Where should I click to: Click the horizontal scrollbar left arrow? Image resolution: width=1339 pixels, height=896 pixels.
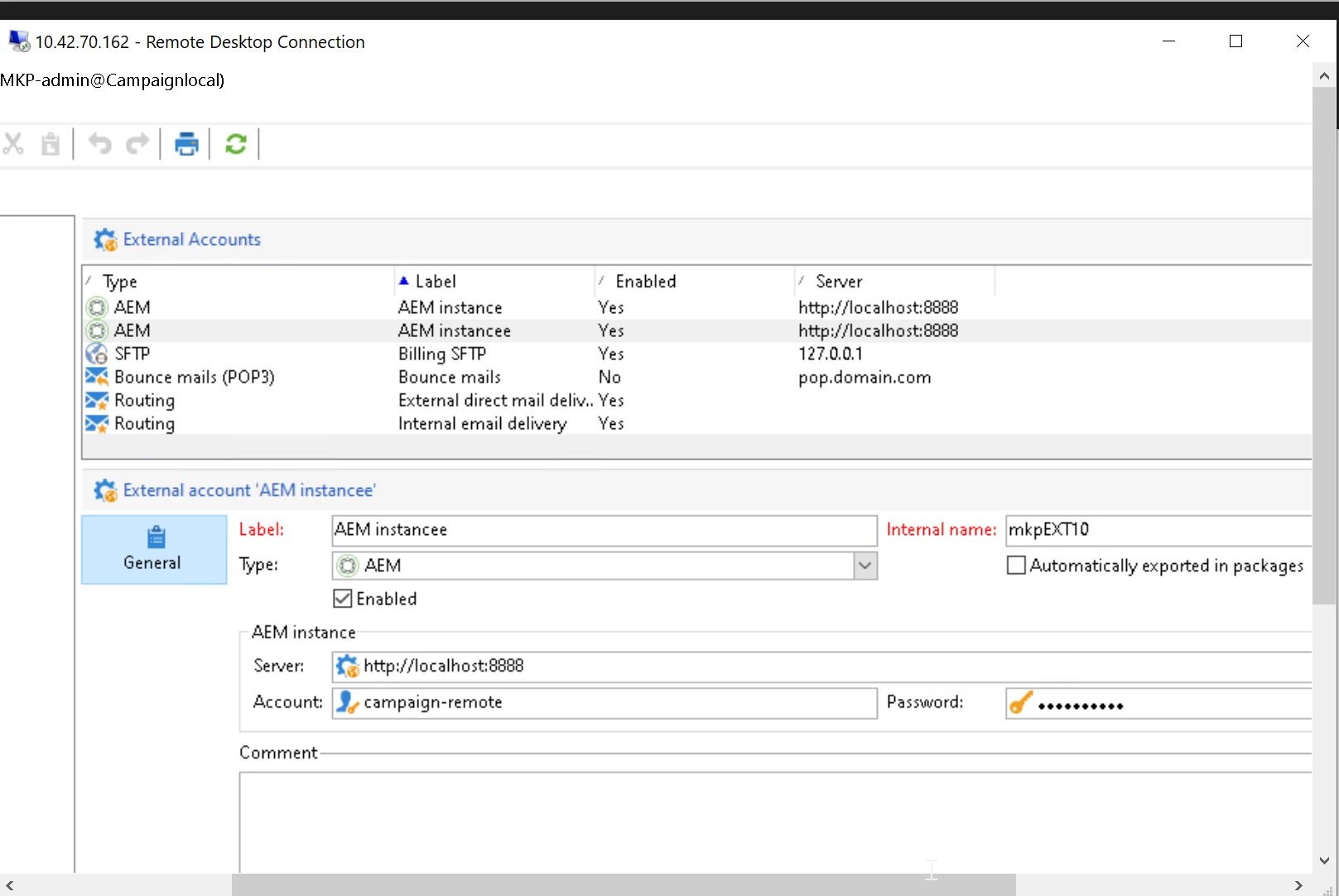(10, 885)
